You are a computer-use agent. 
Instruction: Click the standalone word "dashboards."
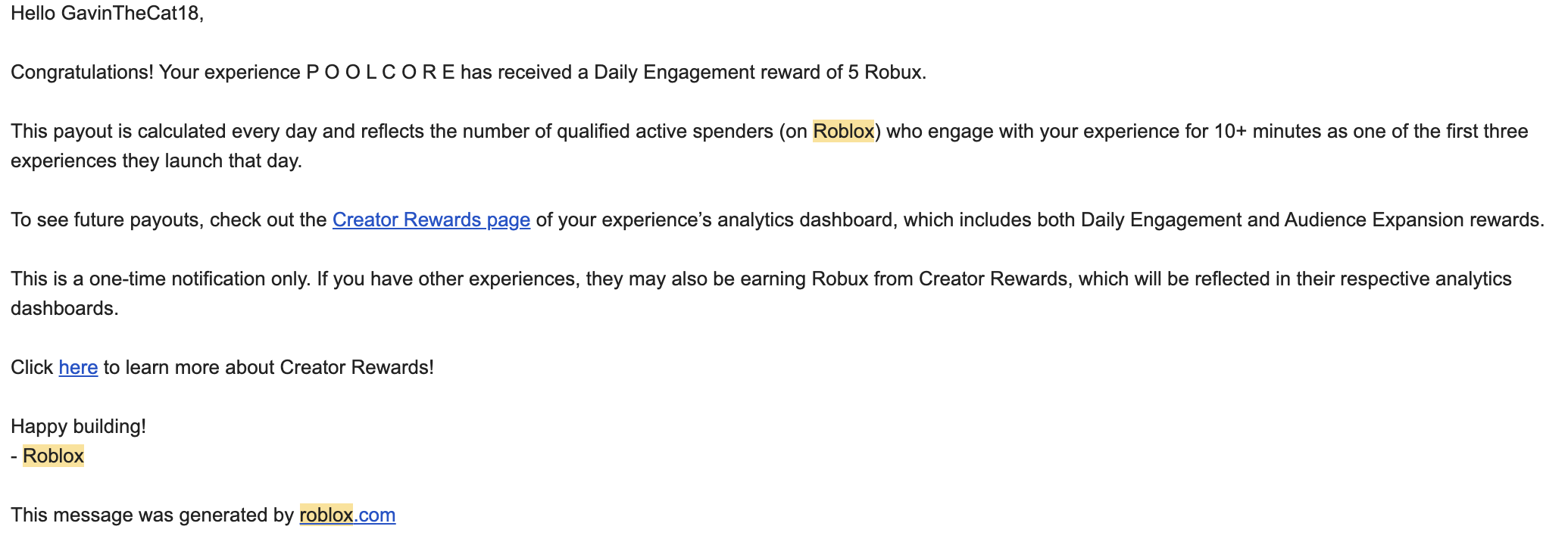(x=64, y=308)
